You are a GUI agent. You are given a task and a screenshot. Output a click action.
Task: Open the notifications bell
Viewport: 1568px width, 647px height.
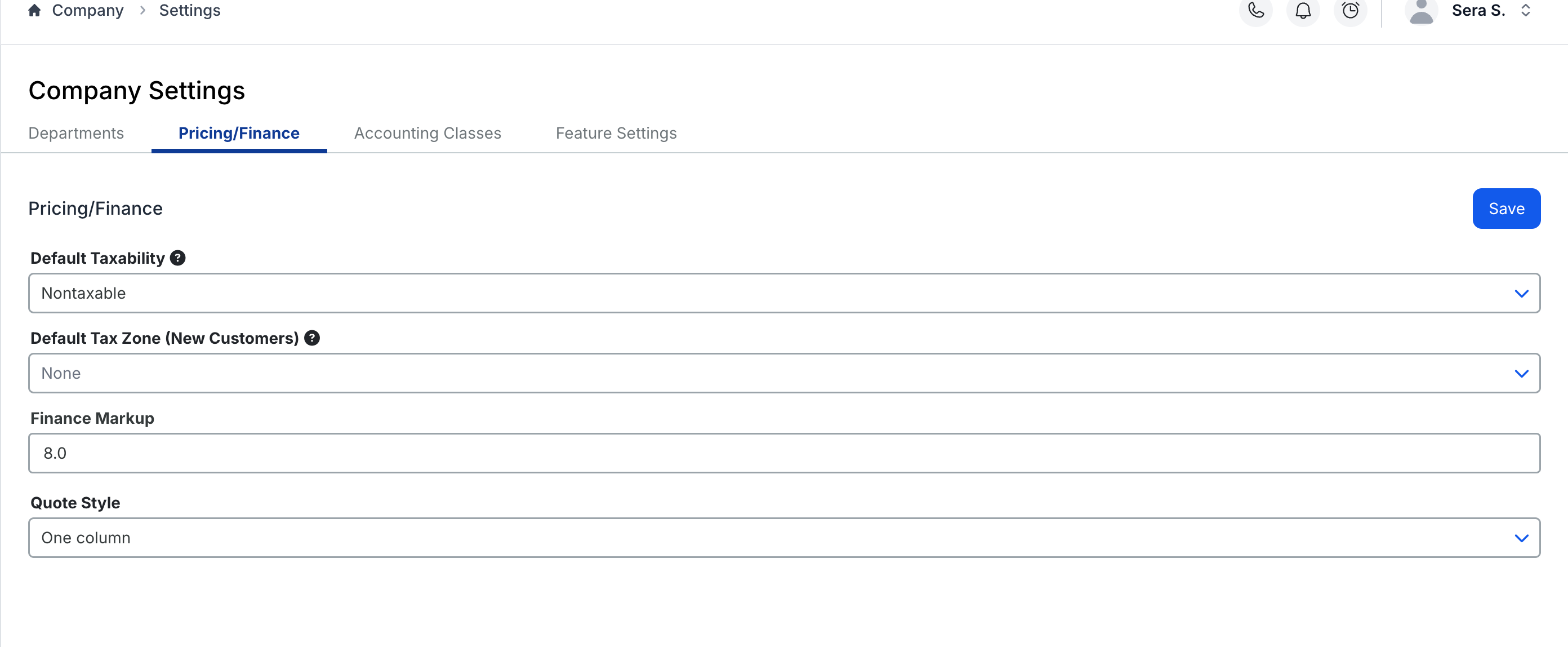coord(1303,10)
